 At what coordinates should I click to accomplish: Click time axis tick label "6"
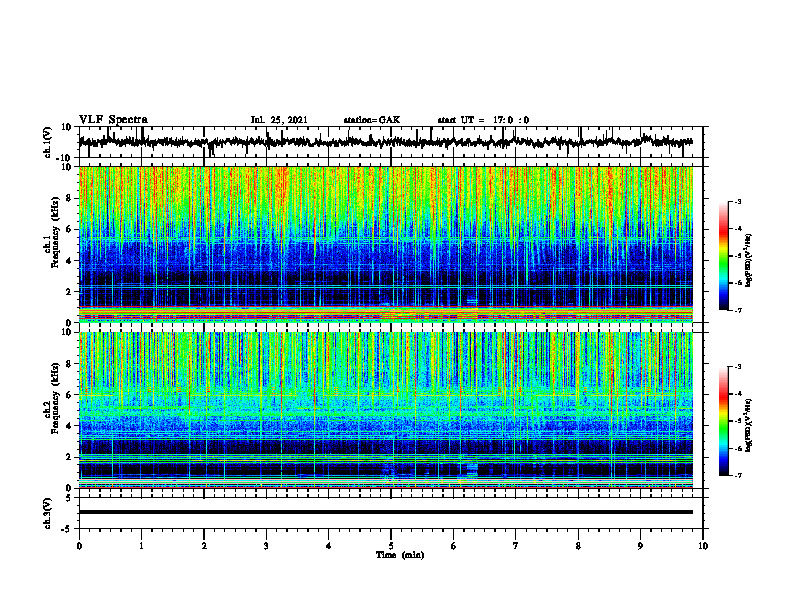tap(454, 546)
